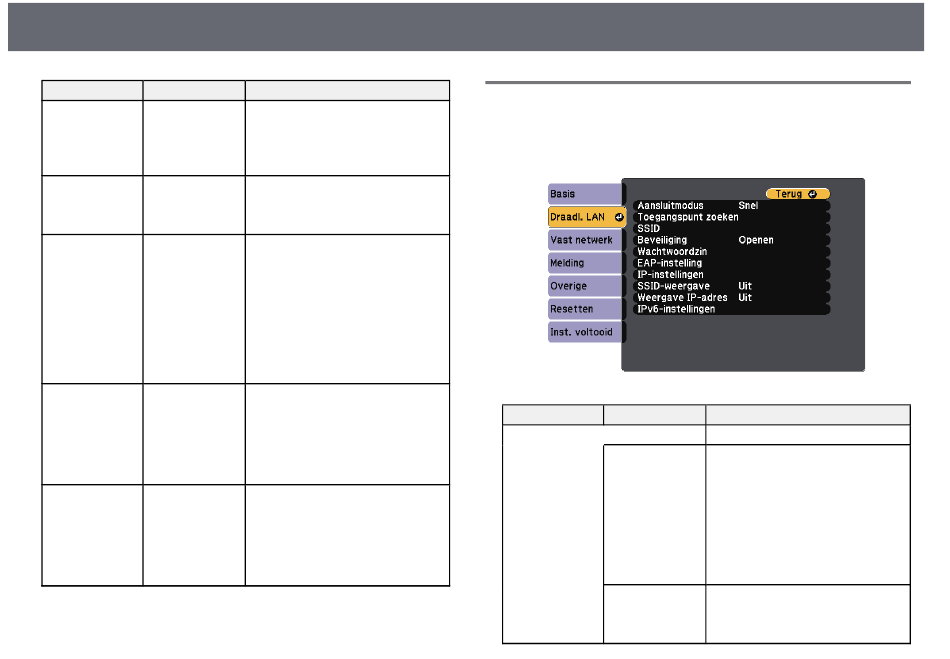Viewport: 950px width, 659px height.
Task: Open the IPv6-instellingen entry
Action: [732, 309]
